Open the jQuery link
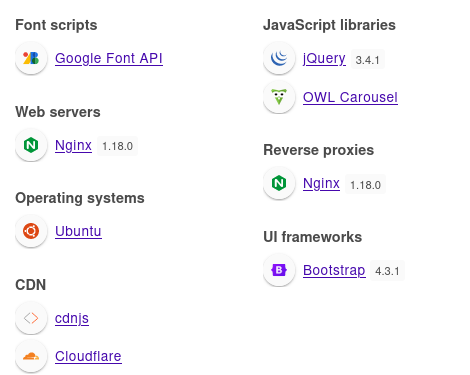The height and width of the screenshot is (375, 470). point(324,58)
